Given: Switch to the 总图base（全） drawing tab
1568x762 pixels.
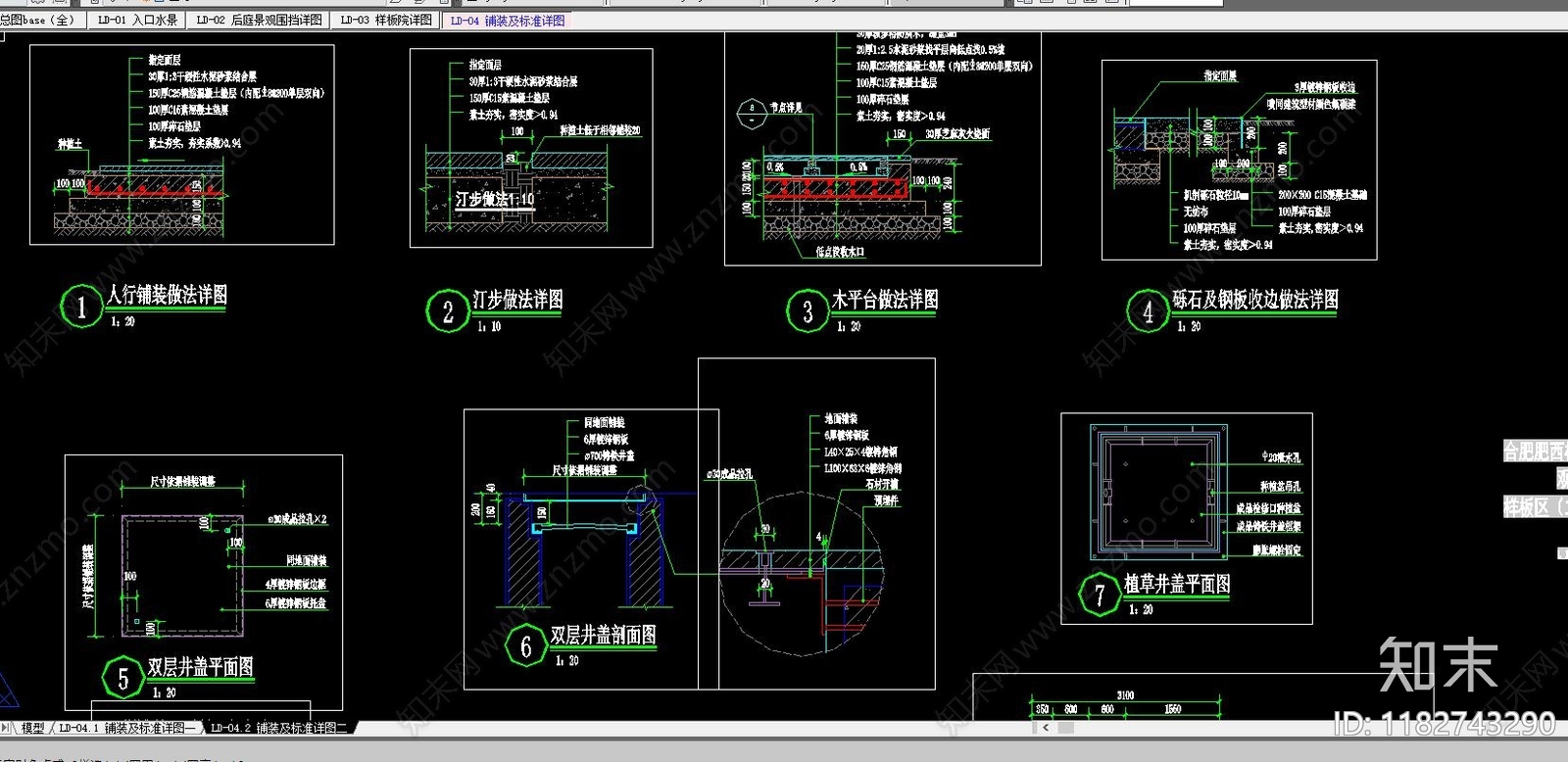Looking at the screenshot, I should (38, 20).
